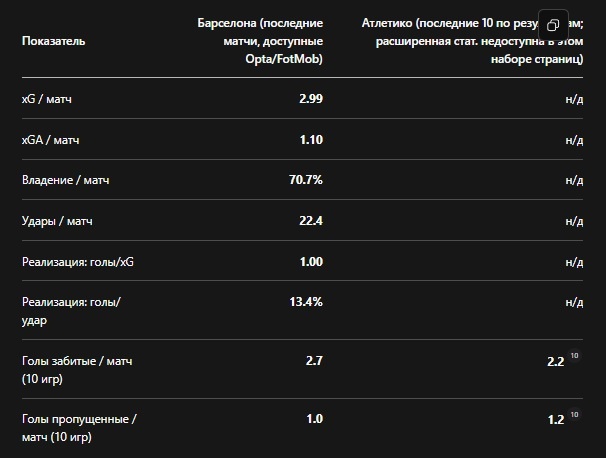Image resolution: width=606 pixels, height=458 pixels.
Task: Open citation 10 next to 2.2
Action: (575, 356)
